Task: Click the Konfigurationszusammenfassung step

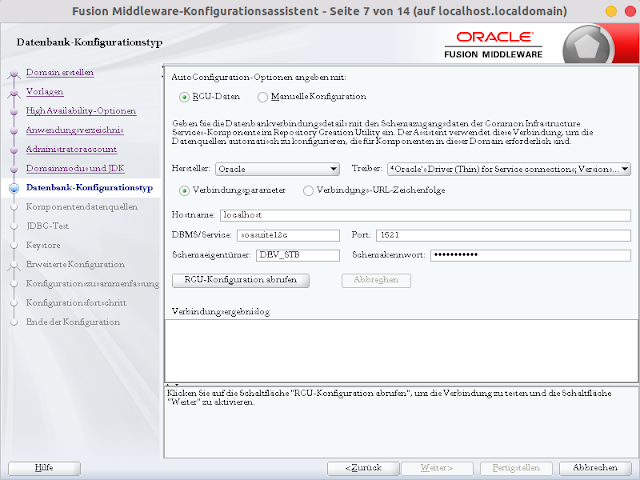Action: 92,283
